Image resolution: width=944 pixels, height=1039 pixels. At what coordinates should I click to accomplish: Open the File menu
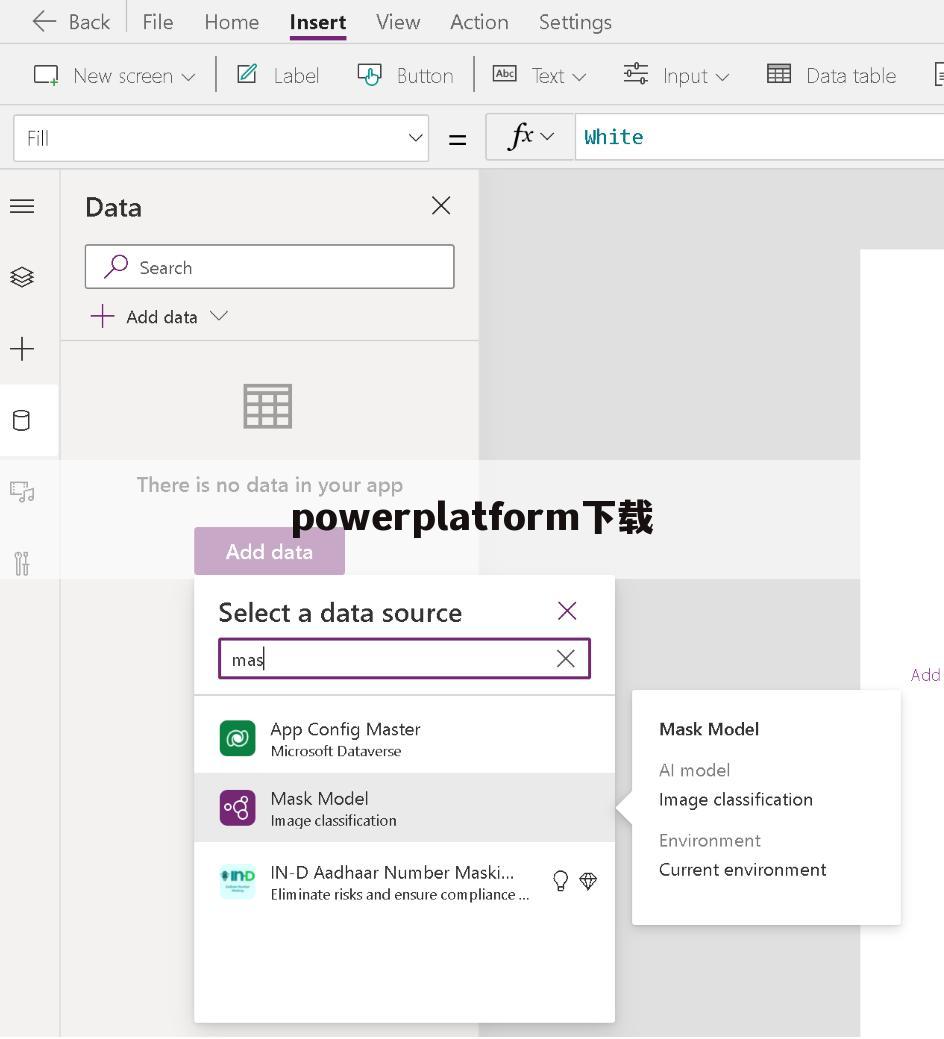pos(158,22)
